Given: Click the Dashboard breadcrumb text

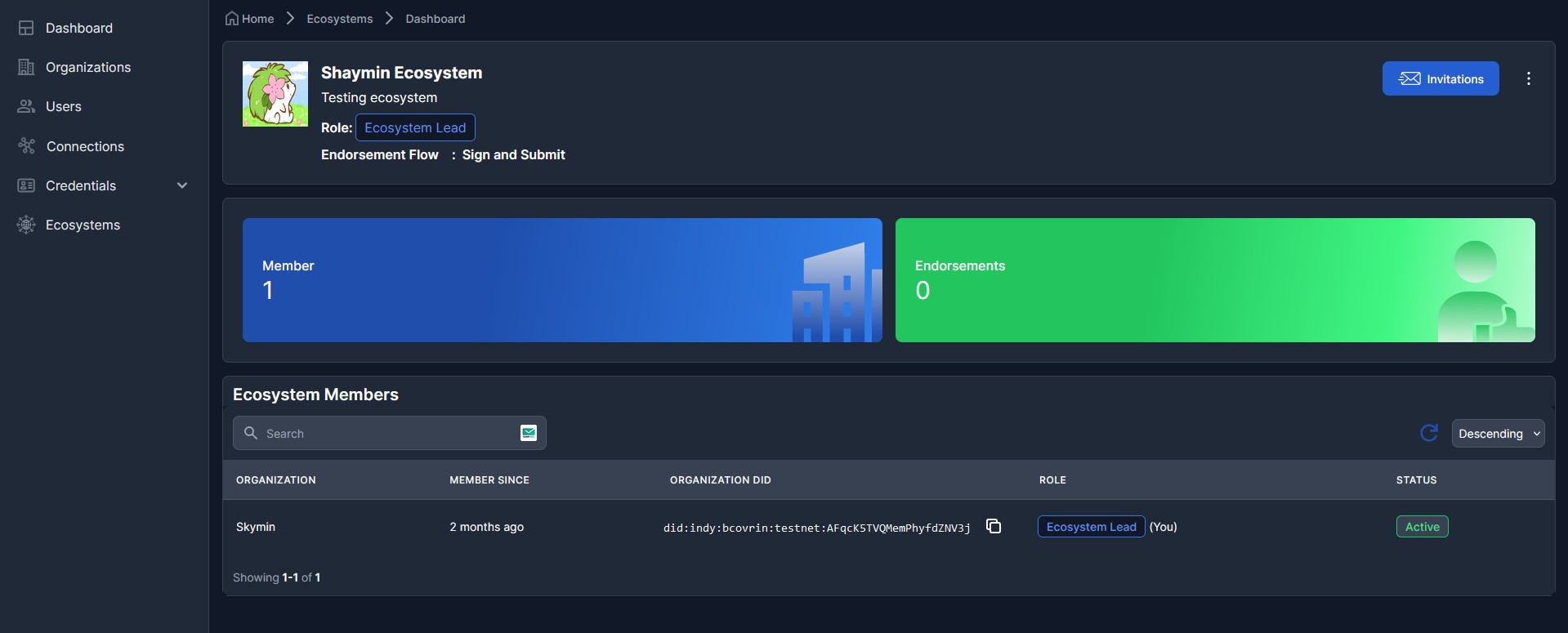Looking at the screenshot, I should pyautogui.click(x=436, y=19).
